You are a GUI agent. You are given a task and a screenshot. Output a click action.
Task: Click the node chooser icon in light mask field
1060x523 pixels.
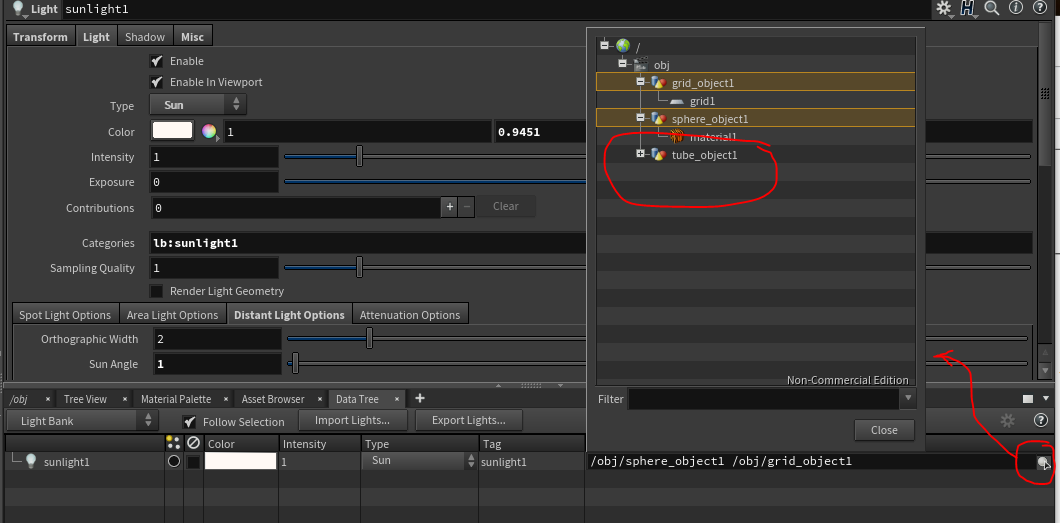(1043, 462)
